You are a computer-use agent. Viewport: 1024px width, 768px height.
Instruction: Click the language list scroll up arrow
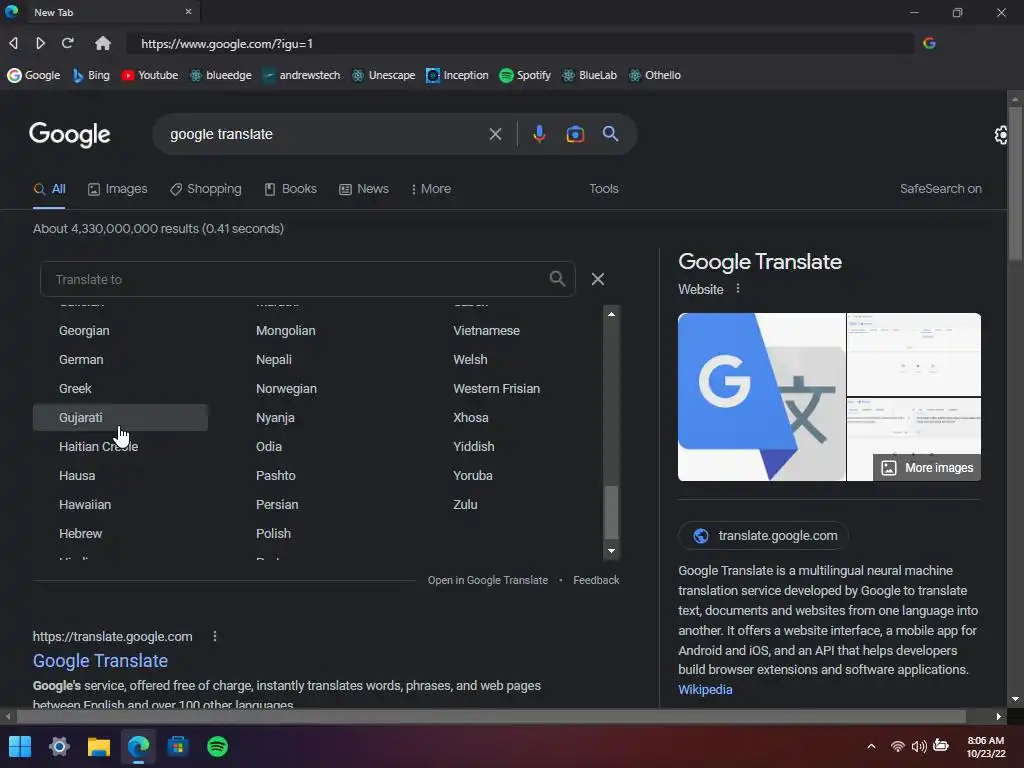611,314
